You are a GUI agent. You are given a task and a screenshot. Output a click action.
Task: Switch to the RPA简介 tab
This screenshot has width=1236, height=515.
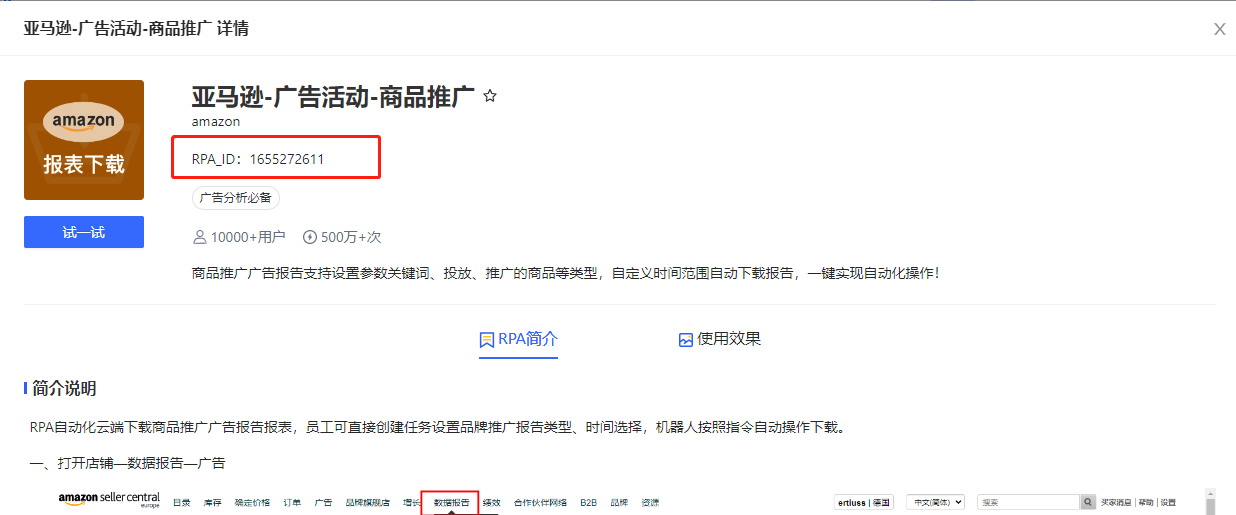[518, 339]
